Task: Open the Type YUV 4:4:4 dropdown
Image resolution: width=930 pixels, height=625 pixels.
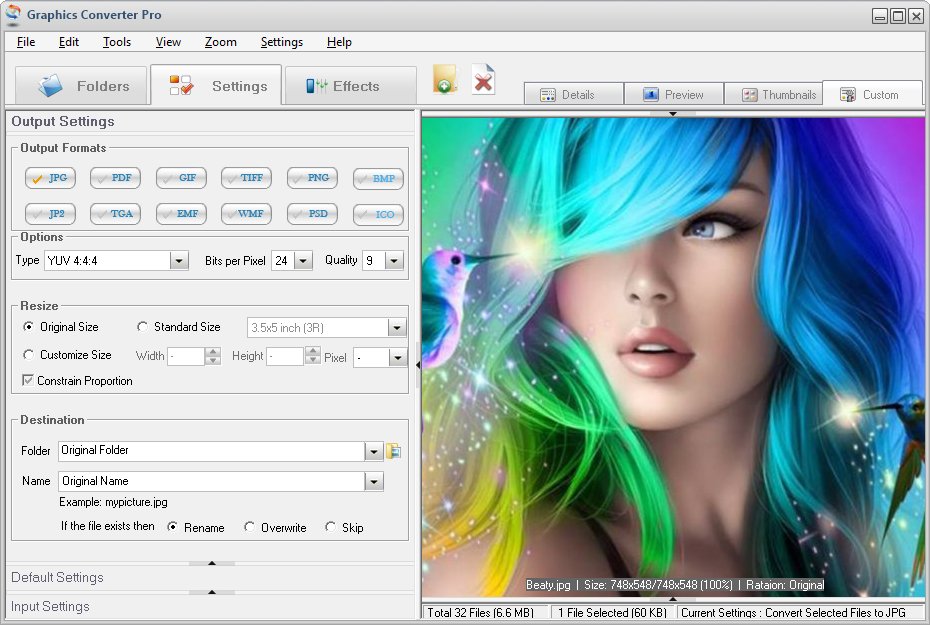Action: click(179, 261)
